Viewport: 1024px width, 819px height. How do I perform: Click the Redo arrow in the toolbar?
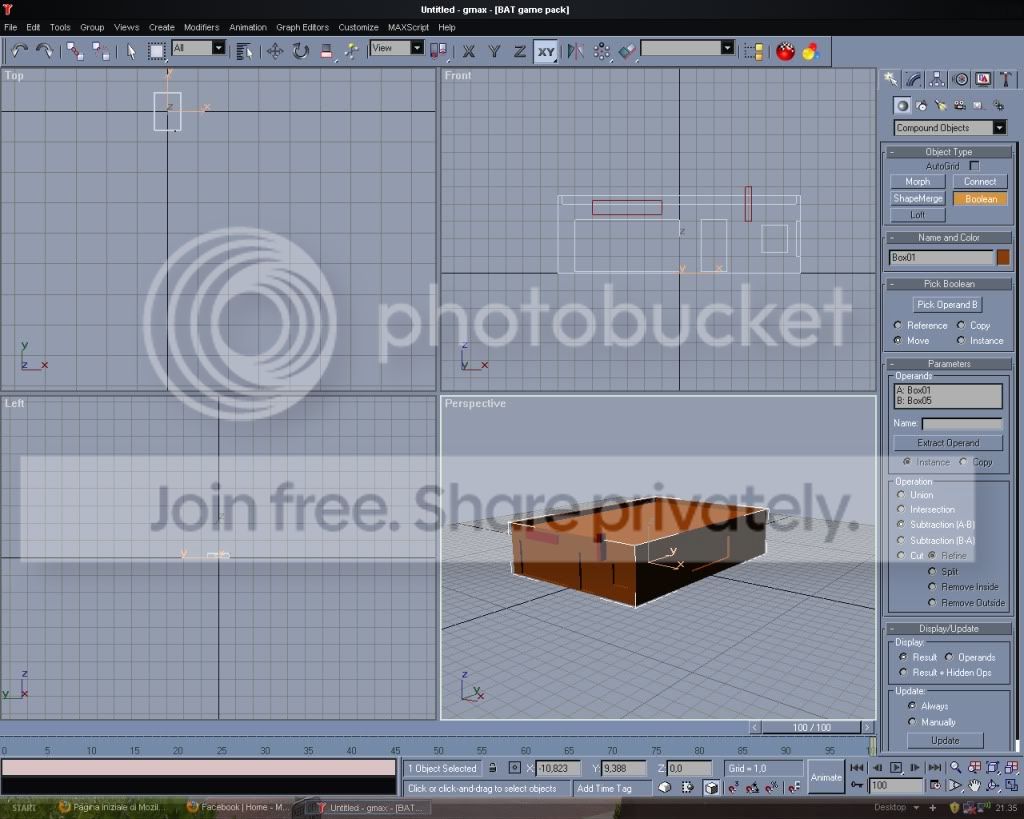point(44,51)
